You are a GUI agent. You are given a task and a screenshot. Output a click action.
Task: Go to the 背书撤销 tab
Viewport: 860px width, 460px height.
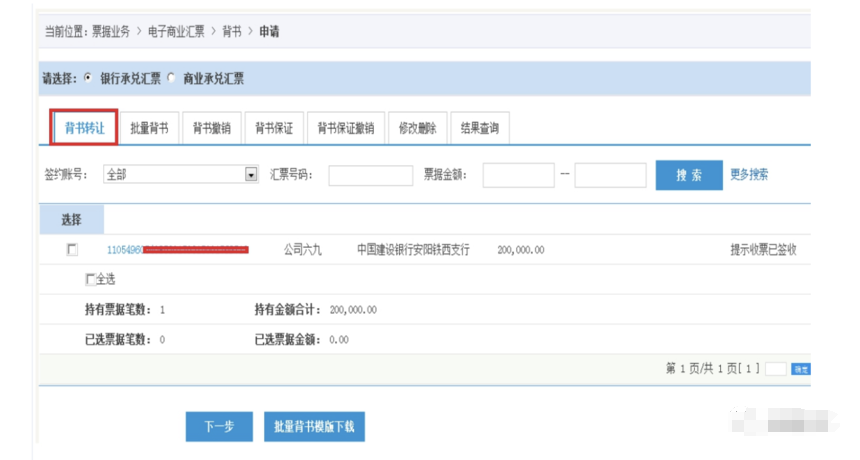211,128
